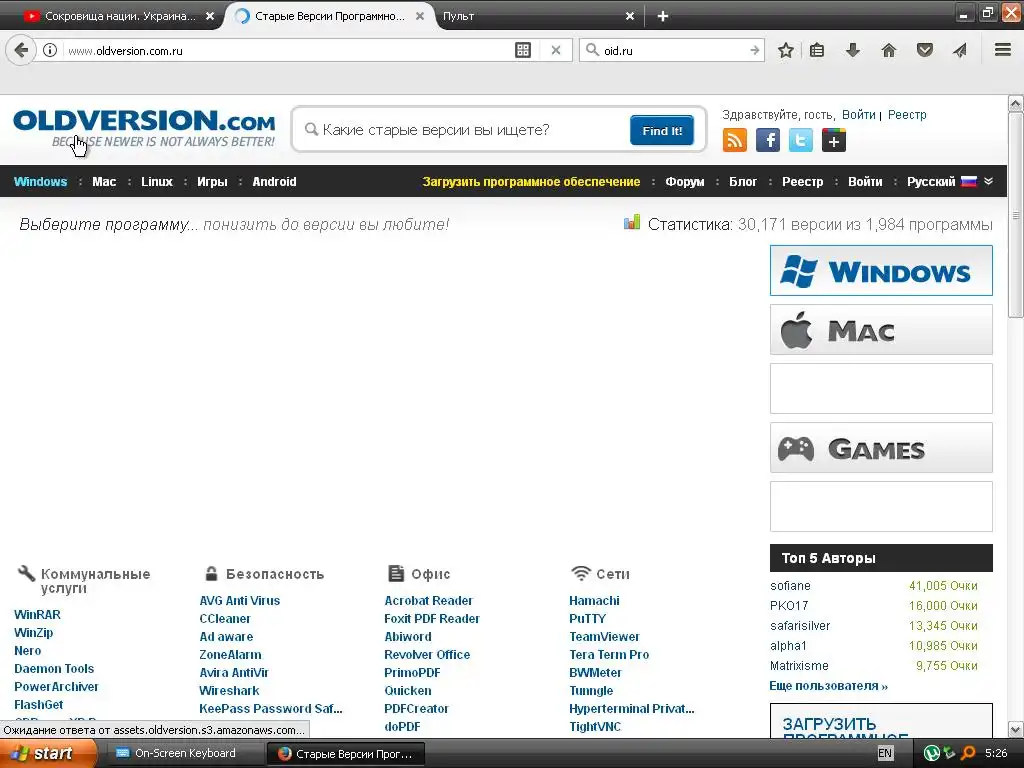The width and height of the screenshot is (1024, 768).
Task: Click the Windows platform banner
Action: 881,270
